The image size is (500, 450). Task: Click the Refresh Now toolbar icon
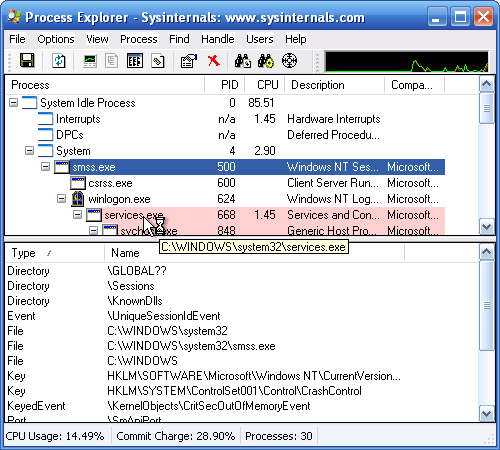[x=59, y=61]
